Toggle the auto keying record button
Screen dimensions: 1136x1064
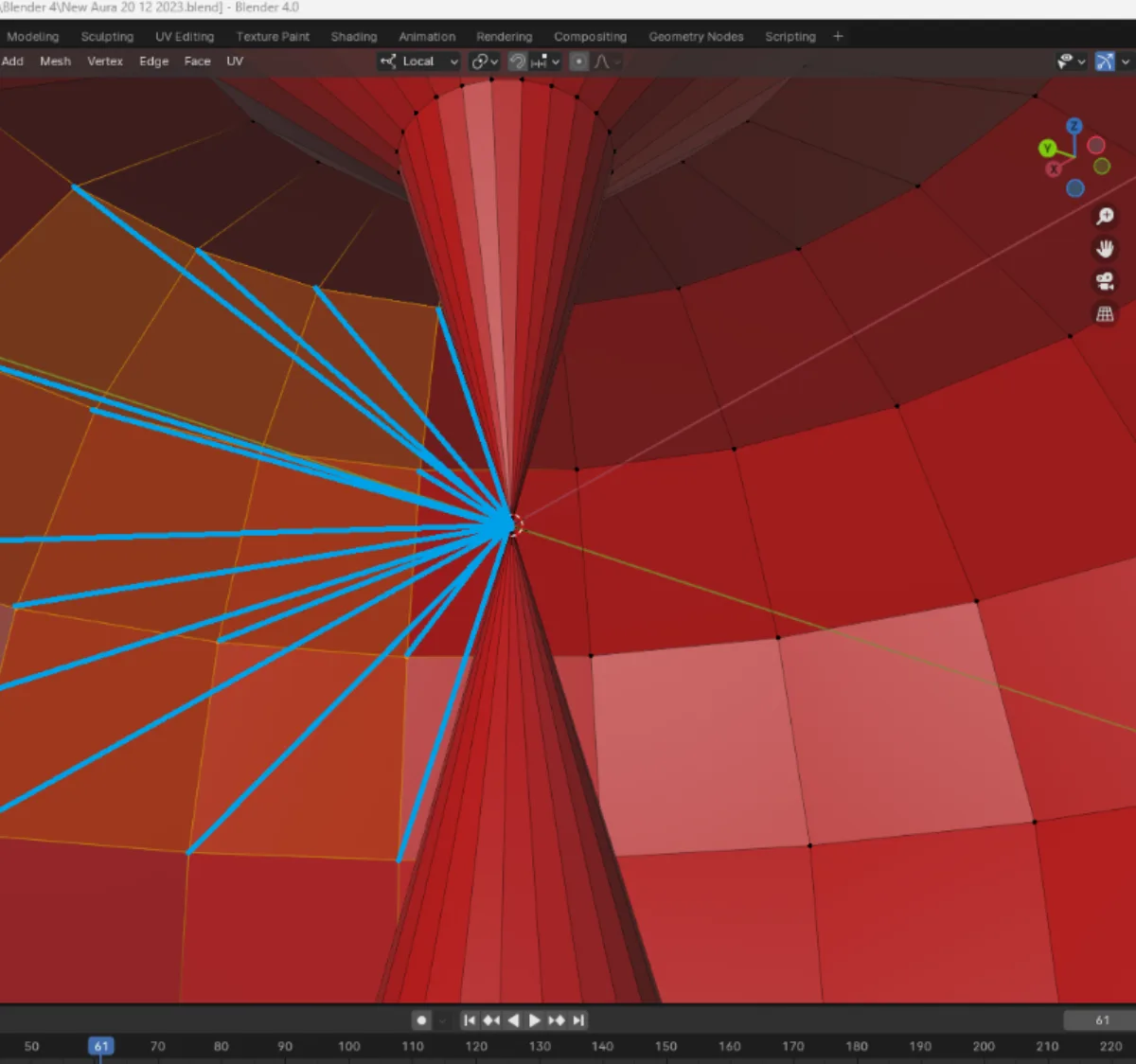[422, 1020]
